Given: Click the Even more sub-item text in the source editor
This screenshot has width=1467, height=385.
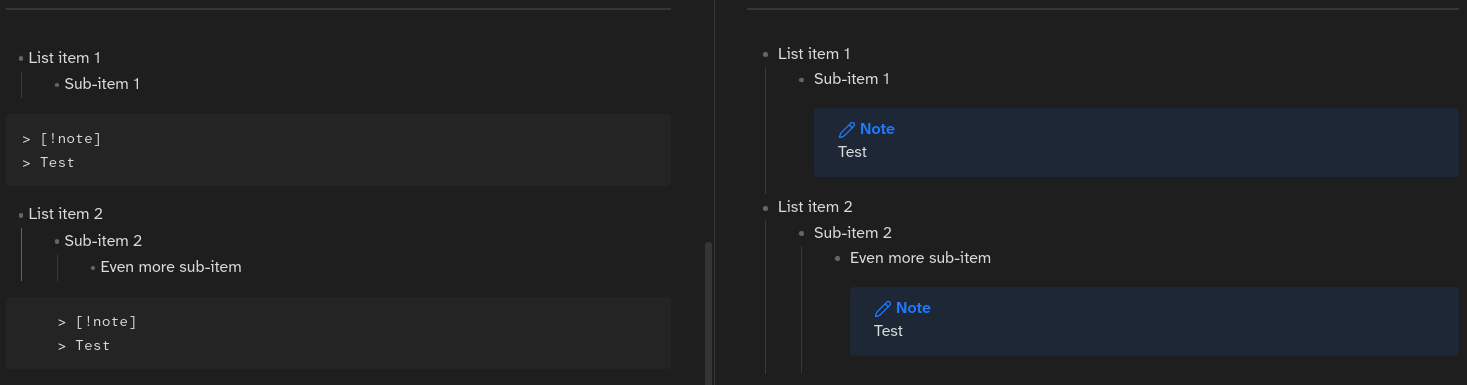Looking at the screenshot, I should point(171,267).
